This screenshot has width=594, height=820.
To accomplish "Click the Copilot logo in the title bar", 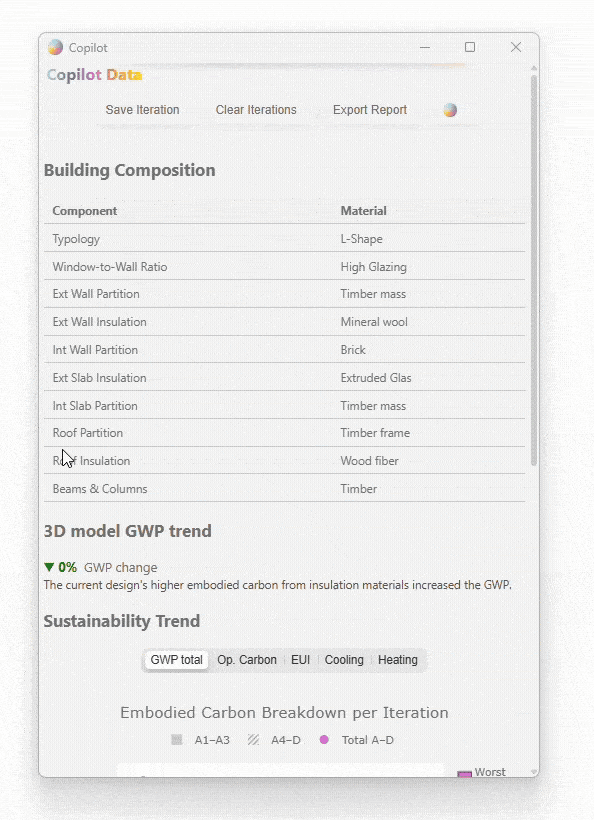I will pyautogui.click(x=55, y=48).
